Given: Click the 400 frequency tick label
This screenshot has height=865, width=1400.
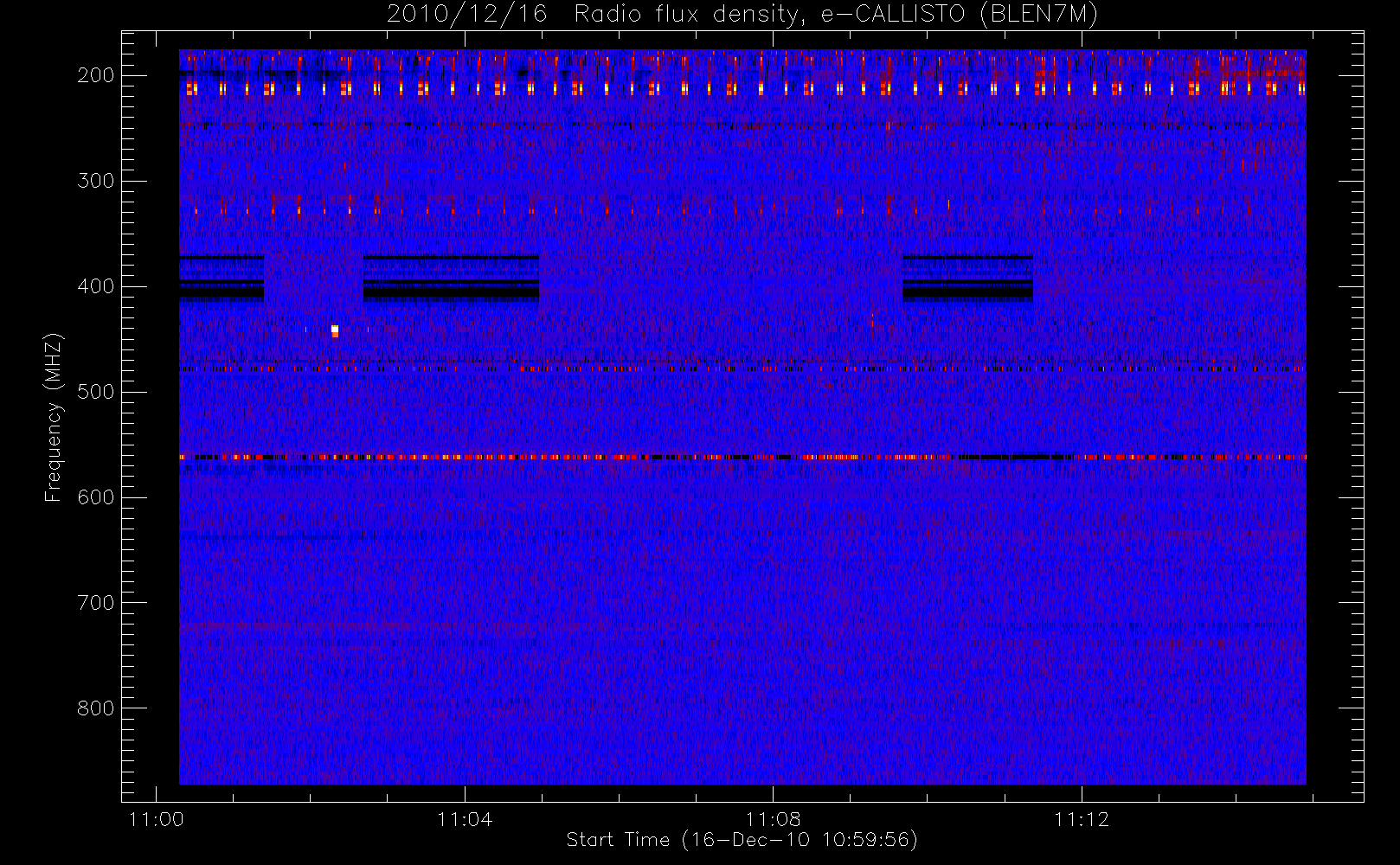Looking at the screenshot, I should tap(96, 286).
